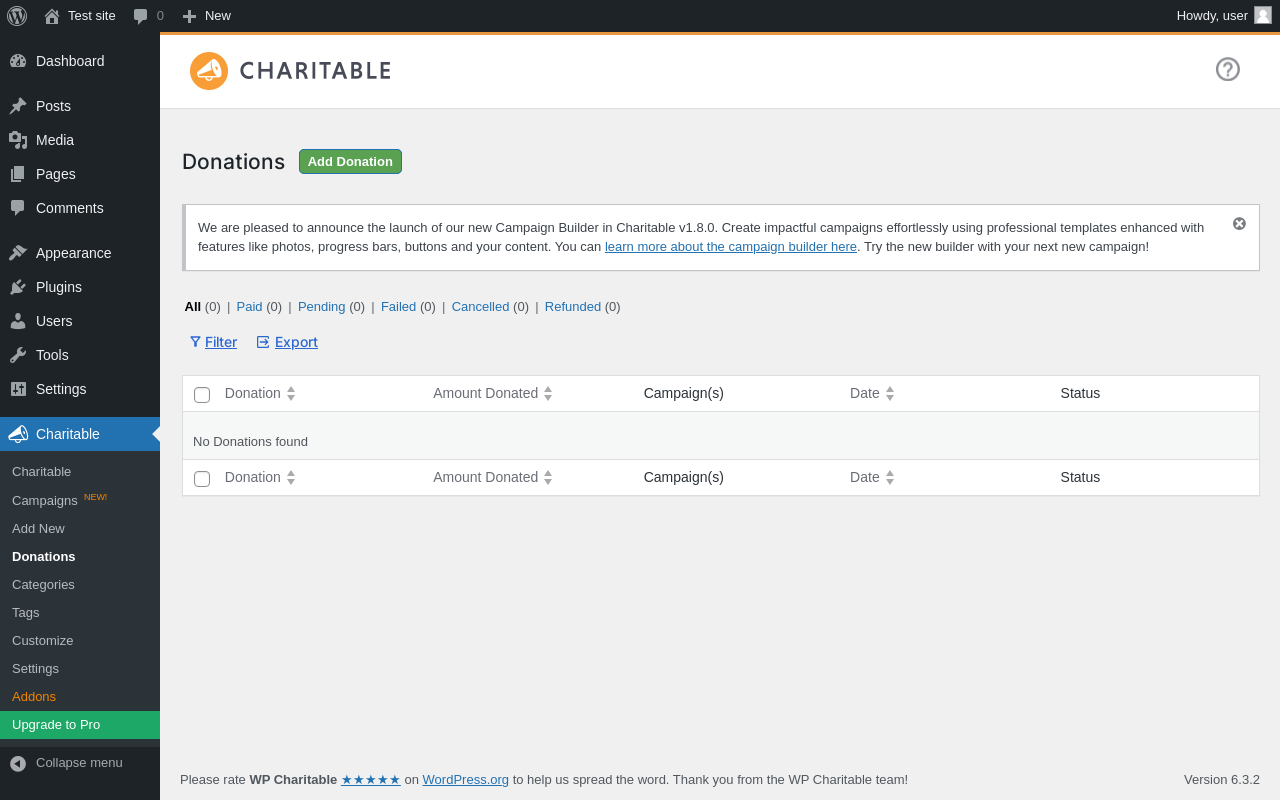Click the Posts pushpin icon

pos(18,106)
